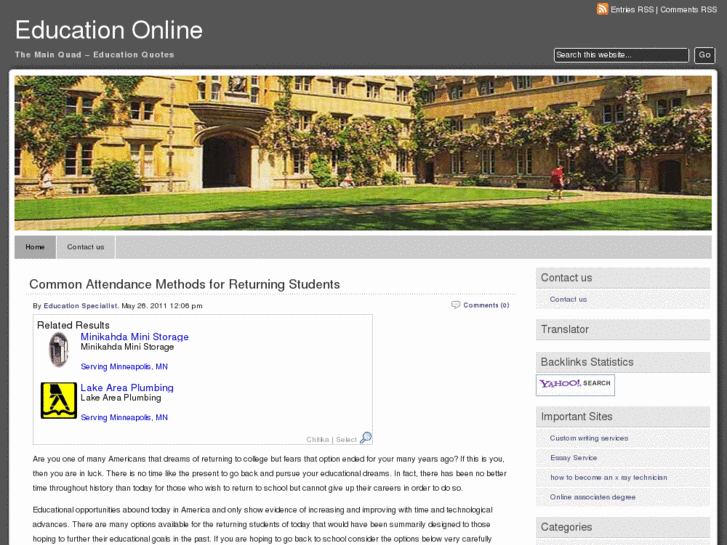Click the Education Online site title
This screenshot has height=545, width=727.
(109, 30)
